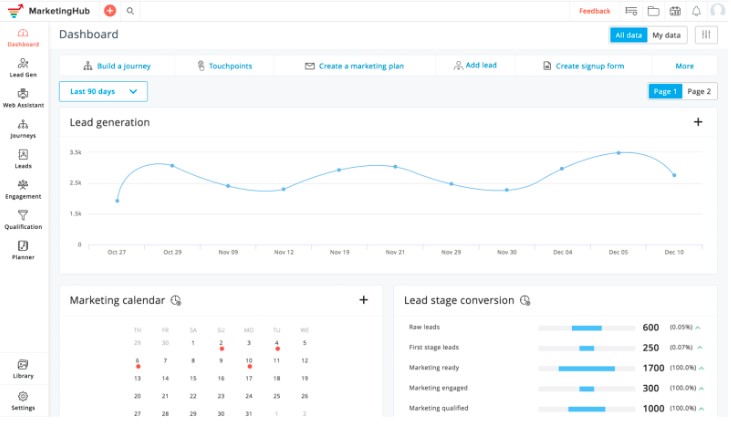Open Leads in sidebar

point(23,159)
